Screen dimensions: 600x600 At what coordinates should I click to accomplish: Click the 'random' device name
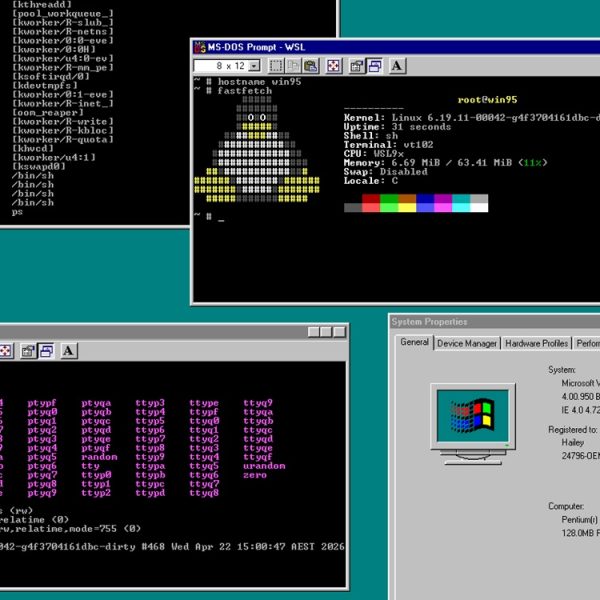pyautogui.click(x=99, y=457)
